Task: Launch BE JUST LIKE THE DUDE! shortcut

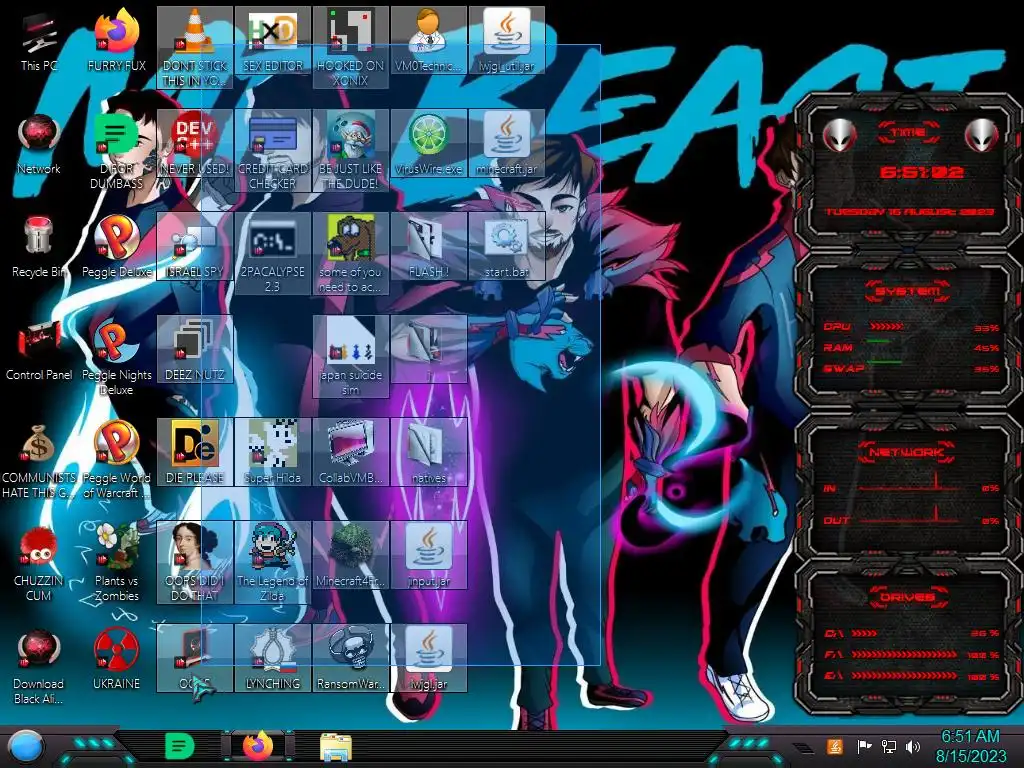Action: click(x=351, y=150)
